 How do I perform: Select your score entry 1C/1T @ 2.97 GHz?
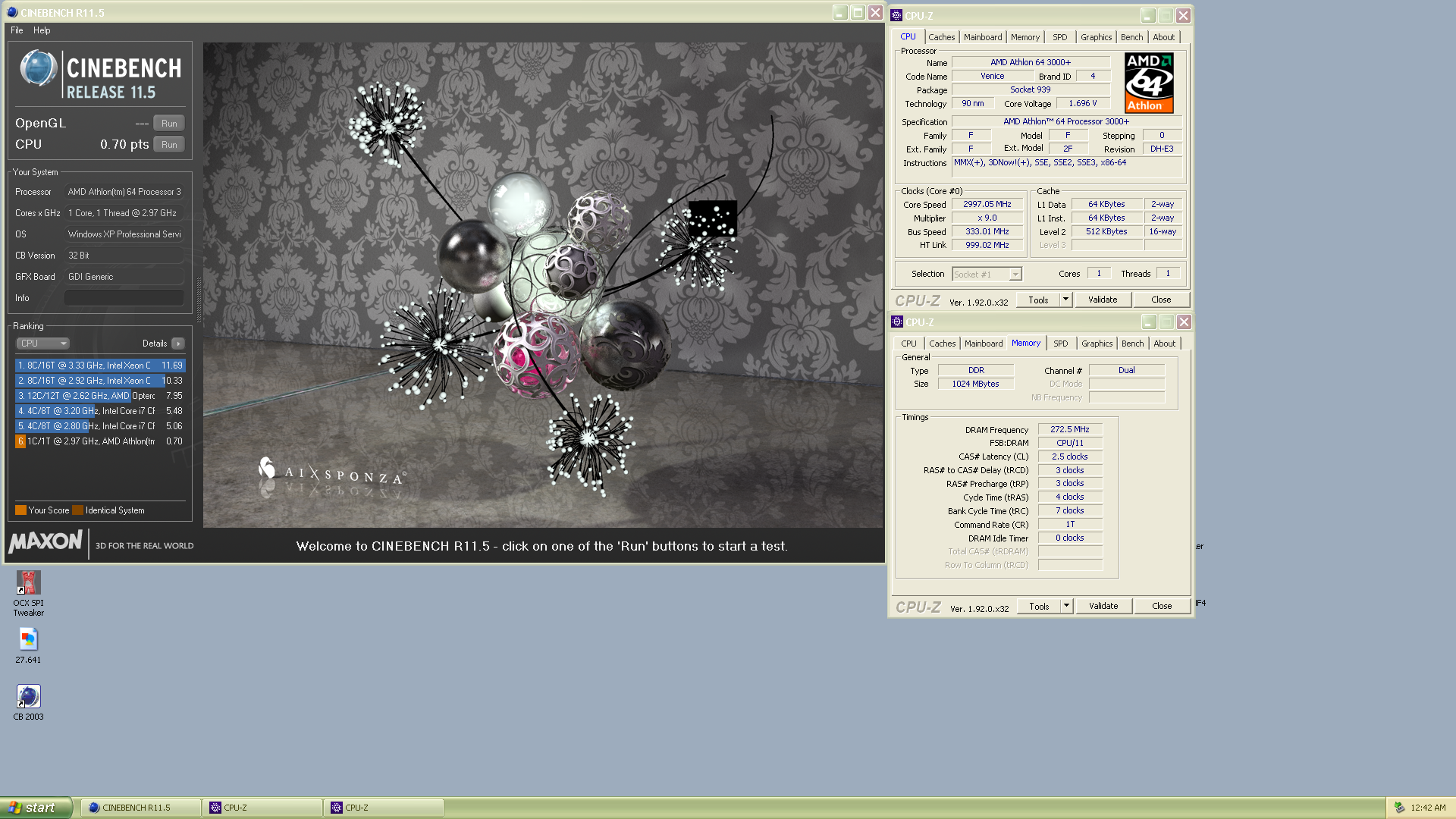(x=100, y=441)
